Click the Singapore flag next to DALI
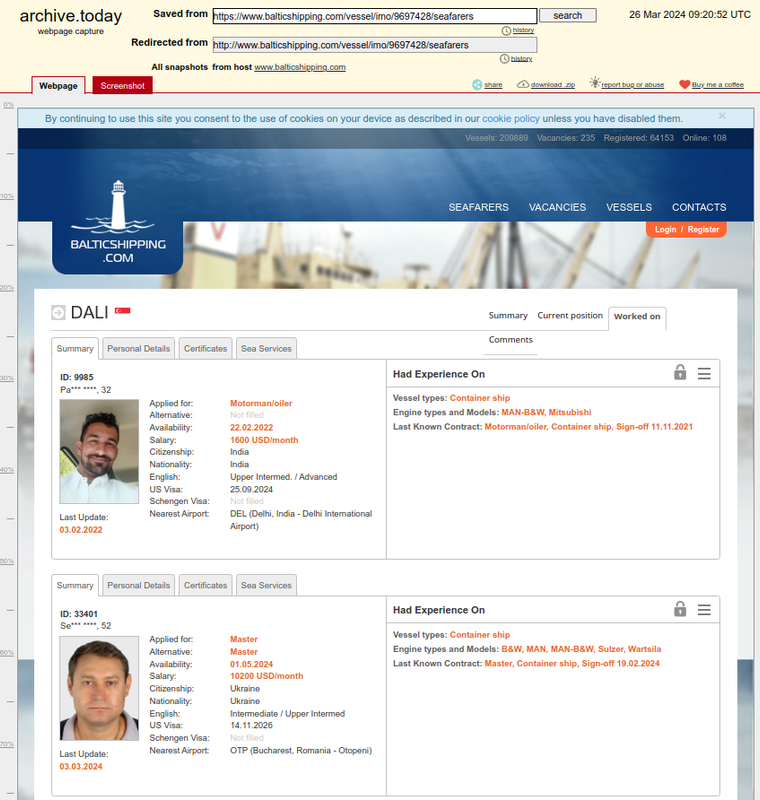 click(122, 311)
